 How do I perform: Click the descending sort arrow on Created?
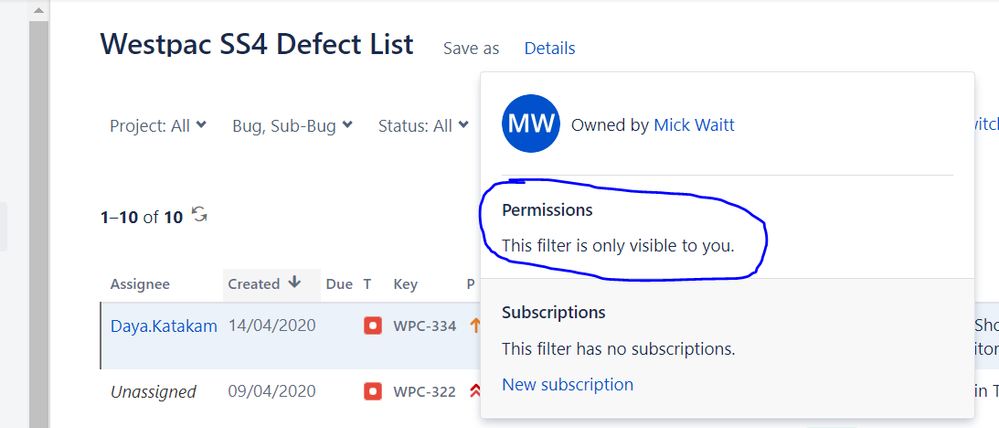point(294,282)
